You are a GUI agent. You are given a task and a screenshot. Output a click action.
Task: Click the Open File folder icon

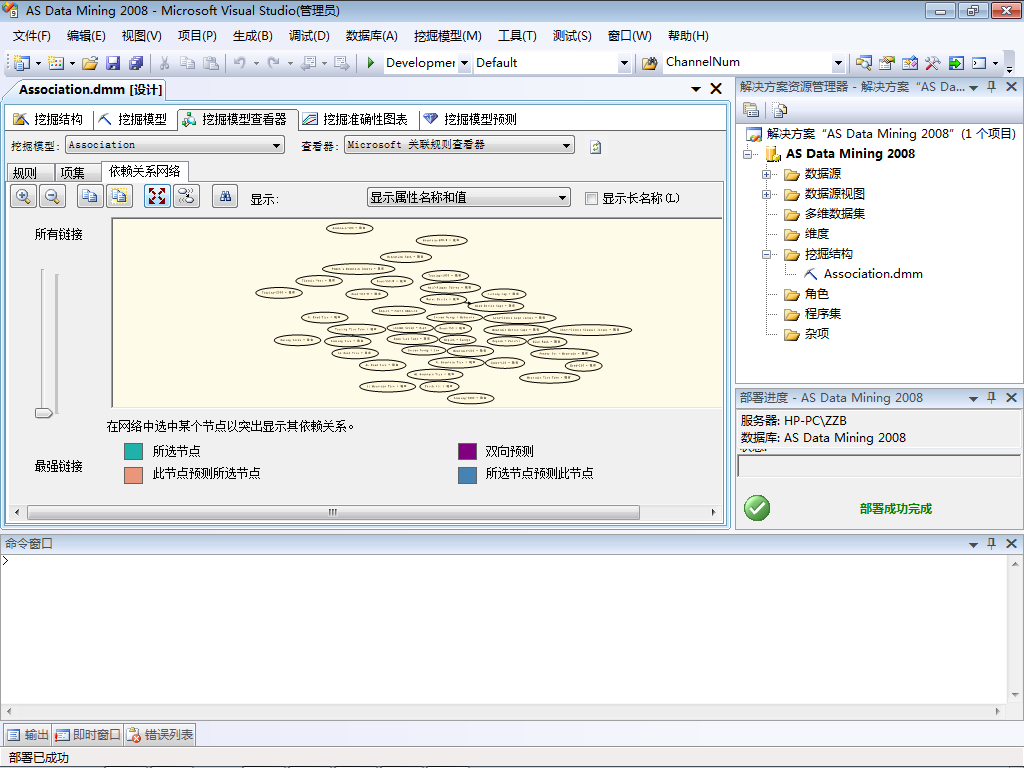pos(90,63)
